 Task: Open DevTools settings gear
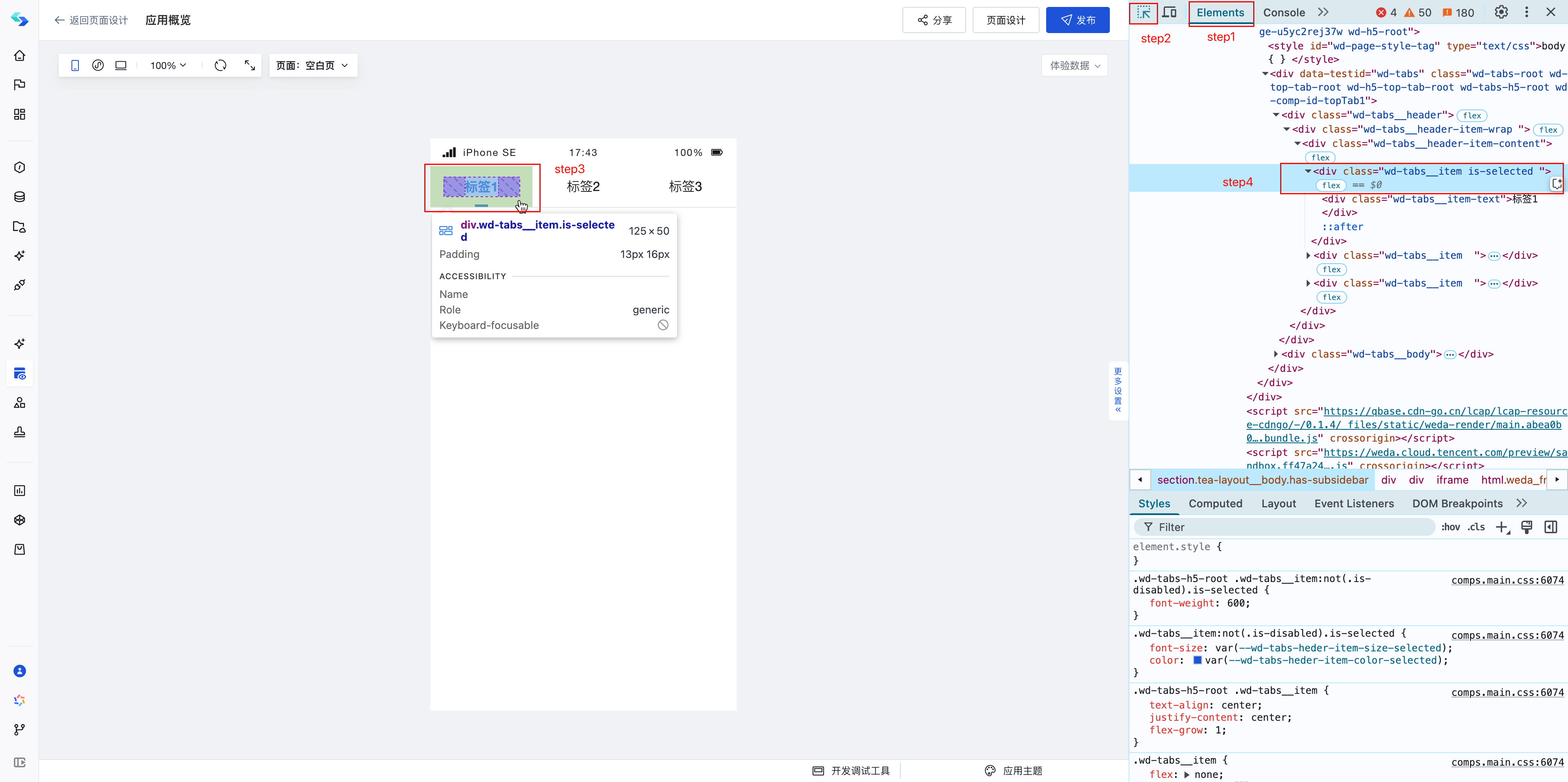[x=1501, y=12]
